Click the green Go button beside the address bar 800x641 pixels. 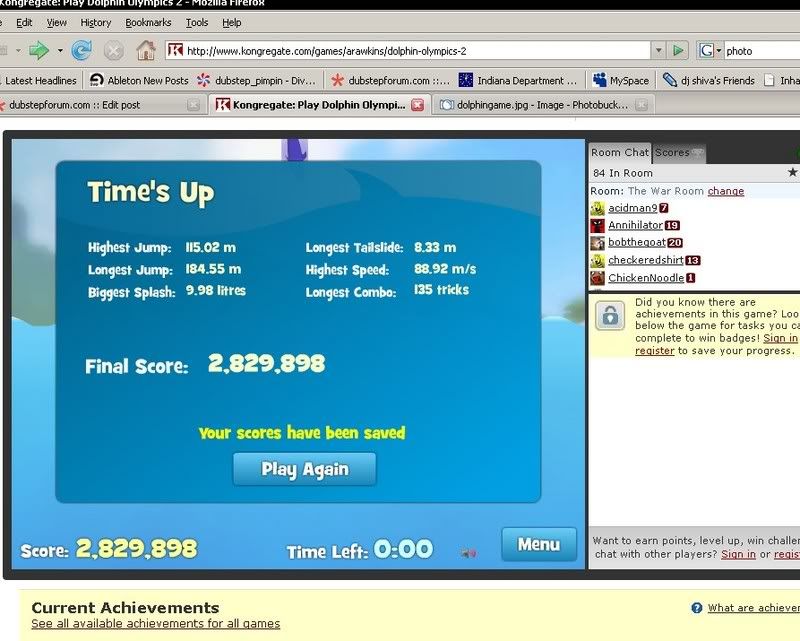pos(678,51)
